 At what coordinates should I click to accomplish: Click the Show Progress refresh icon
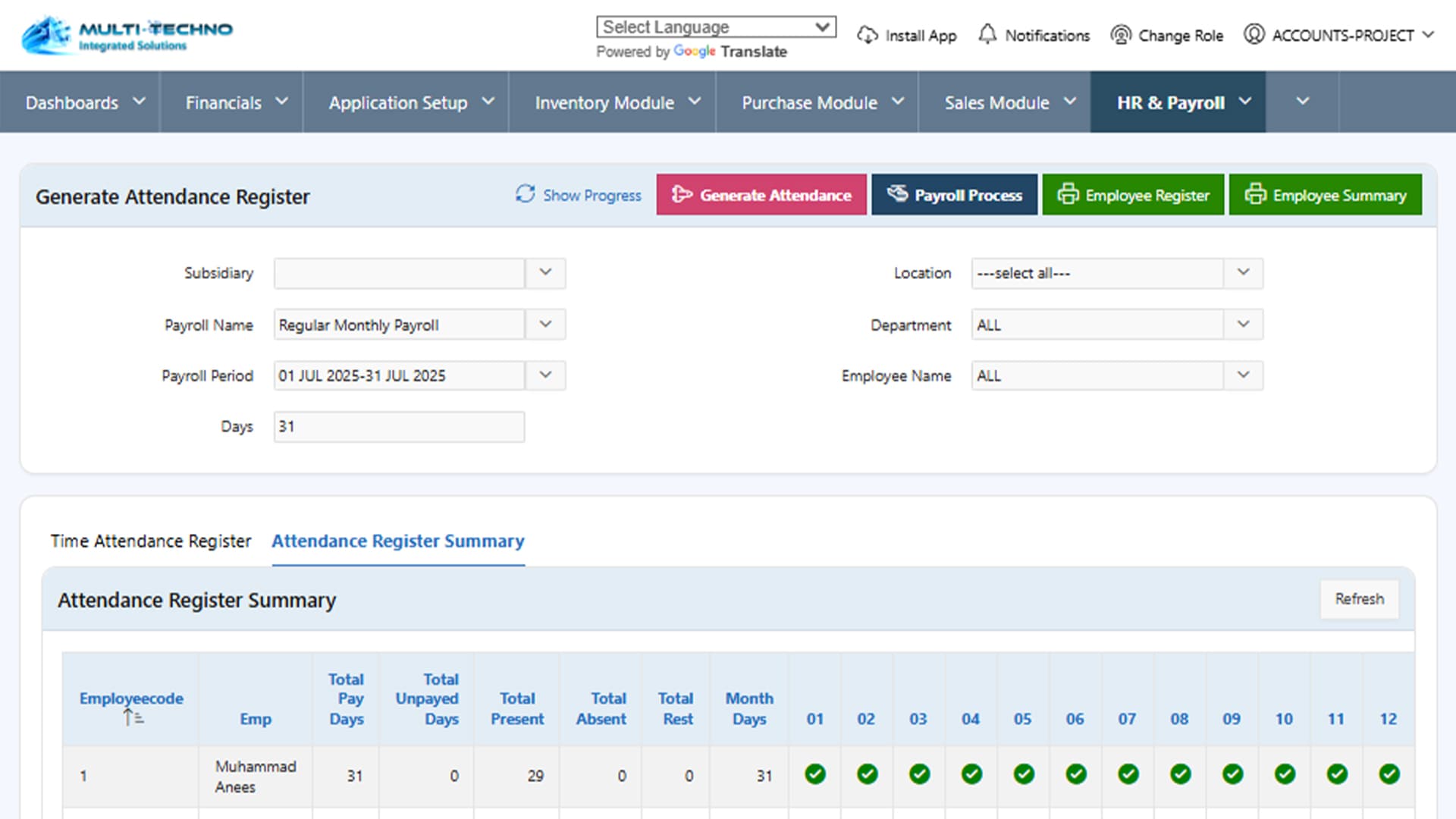point(525,194)
